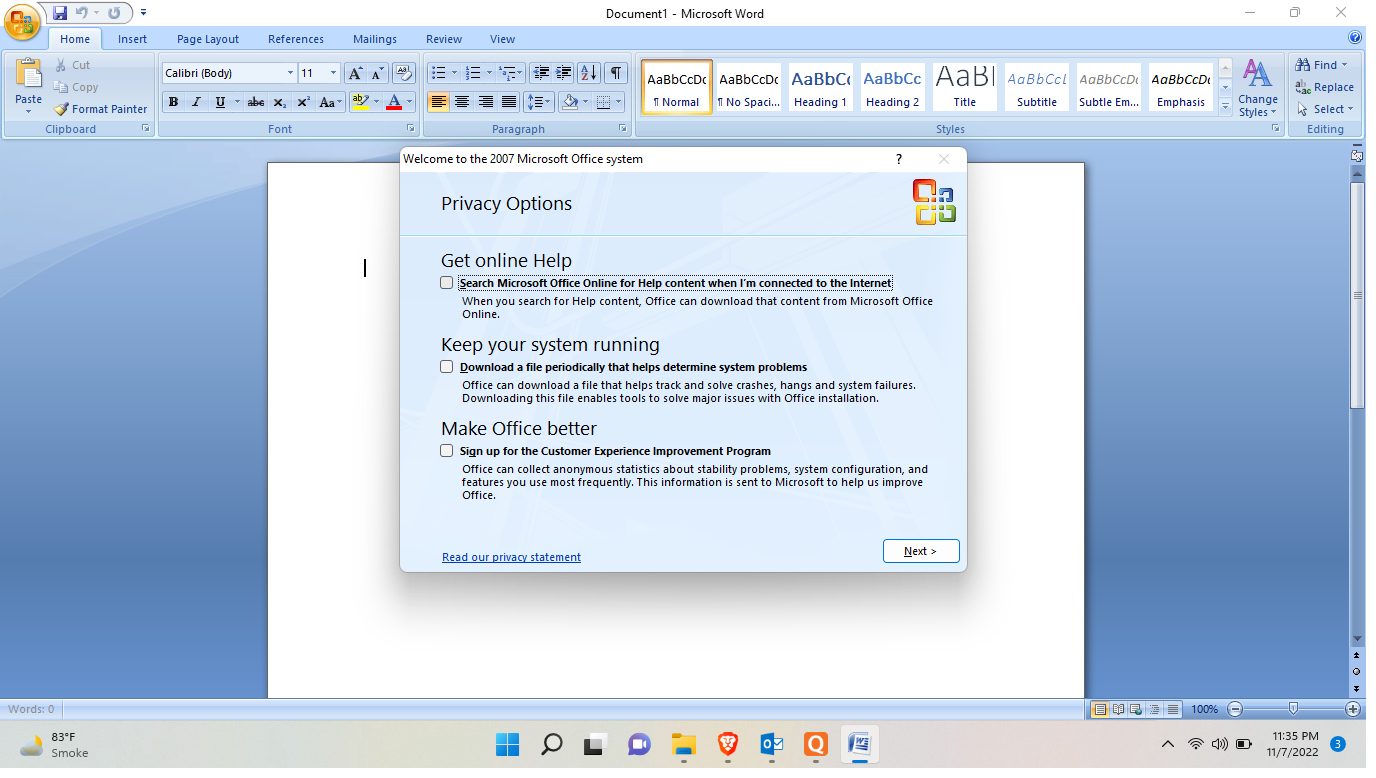Click the zoom slider thumb

[x=1293, y=709]
